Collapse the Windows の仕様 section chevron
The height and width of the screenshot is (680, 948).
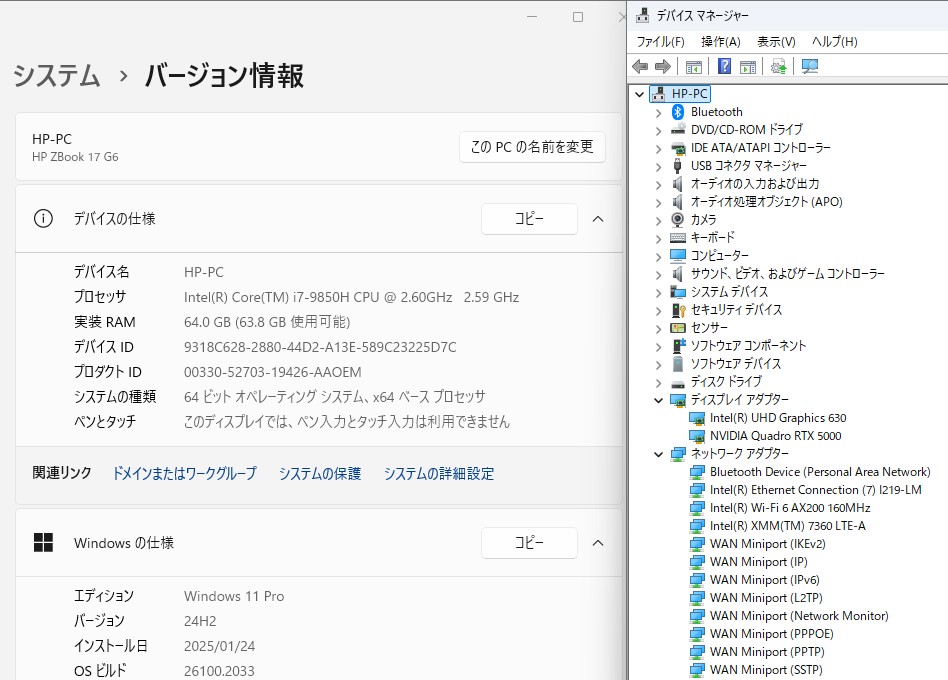[598, 543]
